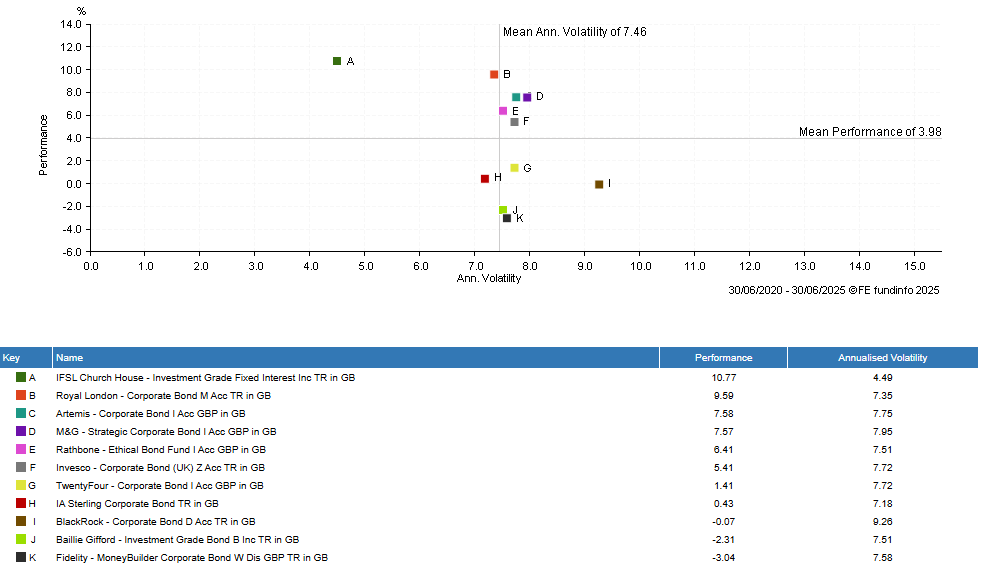982x574 pixels.
Task: Open M&G Strategic Corporate Bond fund
Action: (166, 432)
